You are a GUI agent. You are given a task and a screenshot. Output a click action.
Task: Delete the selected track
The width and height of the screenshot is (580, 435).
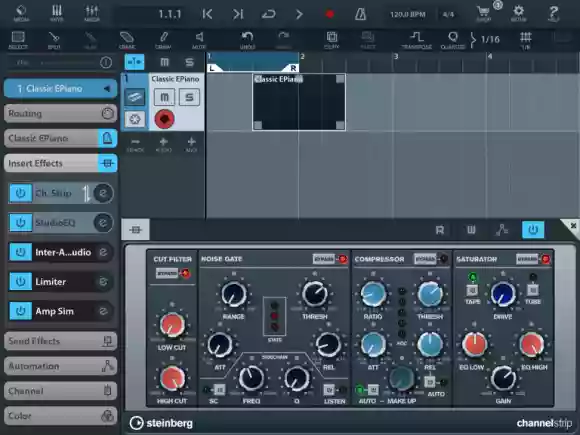tap(135, 144)
